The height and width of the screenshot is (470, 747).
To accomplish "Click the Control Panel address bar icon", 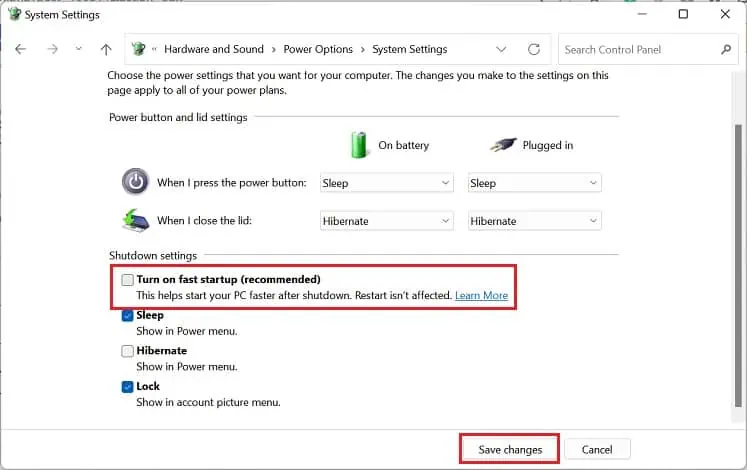I will (x=139, y=49).
